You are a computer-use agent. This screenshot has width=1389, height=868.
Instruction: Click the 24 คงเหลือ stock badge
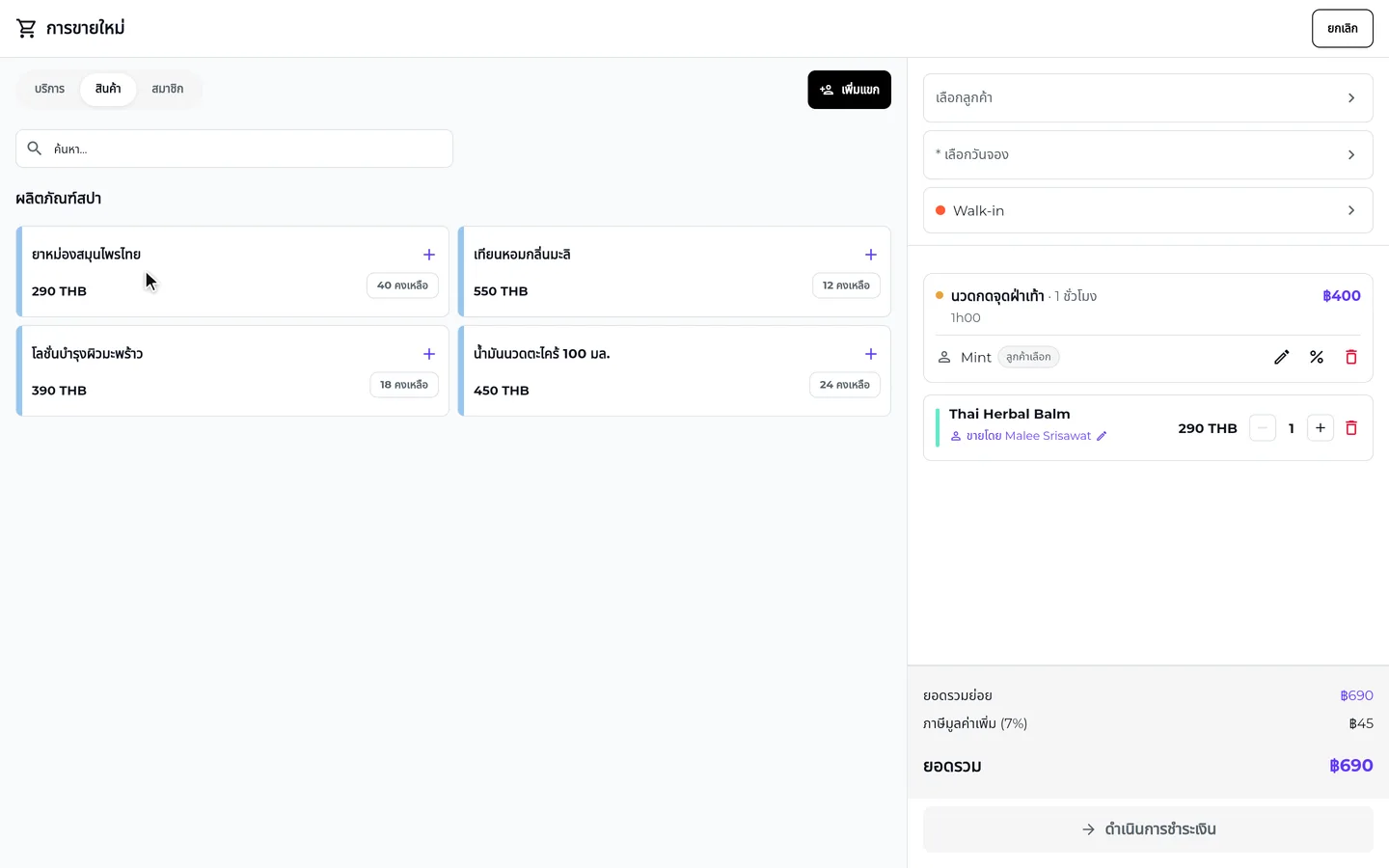coord(845,385)
